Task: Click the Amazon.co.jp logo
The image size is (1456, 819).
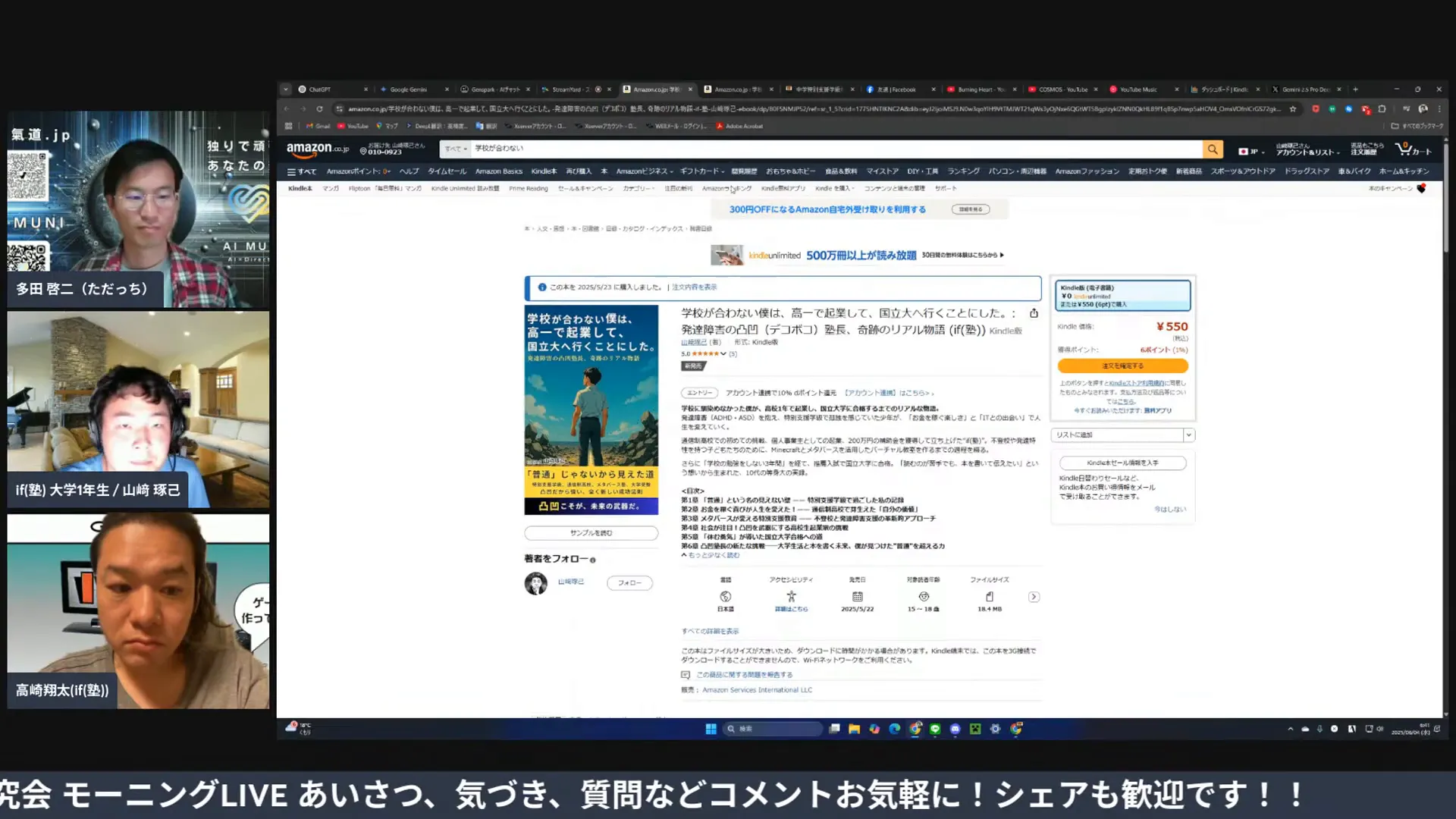Action: [317, 149]
